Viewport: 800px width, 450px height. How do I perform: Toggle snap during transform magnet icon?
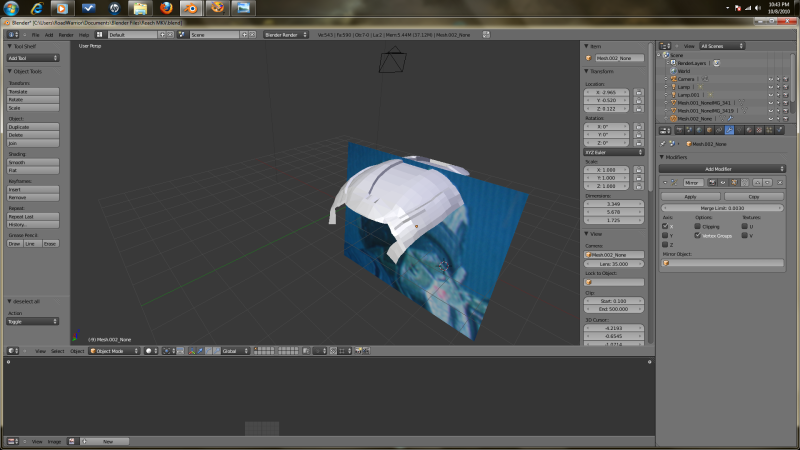point(334,351)
